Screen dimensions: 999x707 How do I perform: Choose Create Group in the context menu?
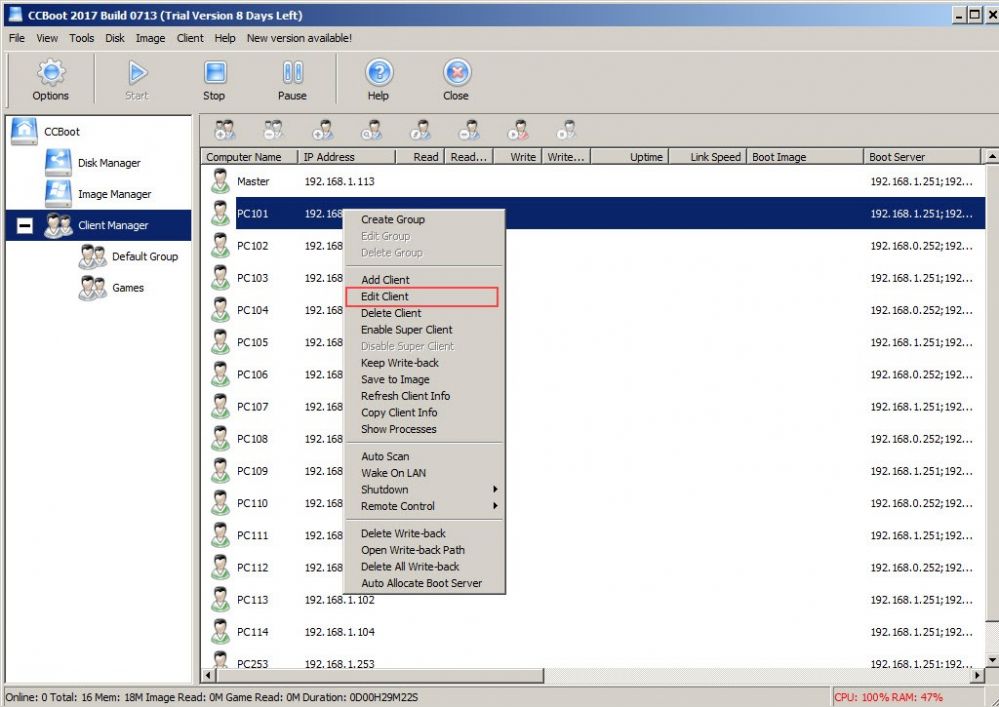[x=424, y=219]
